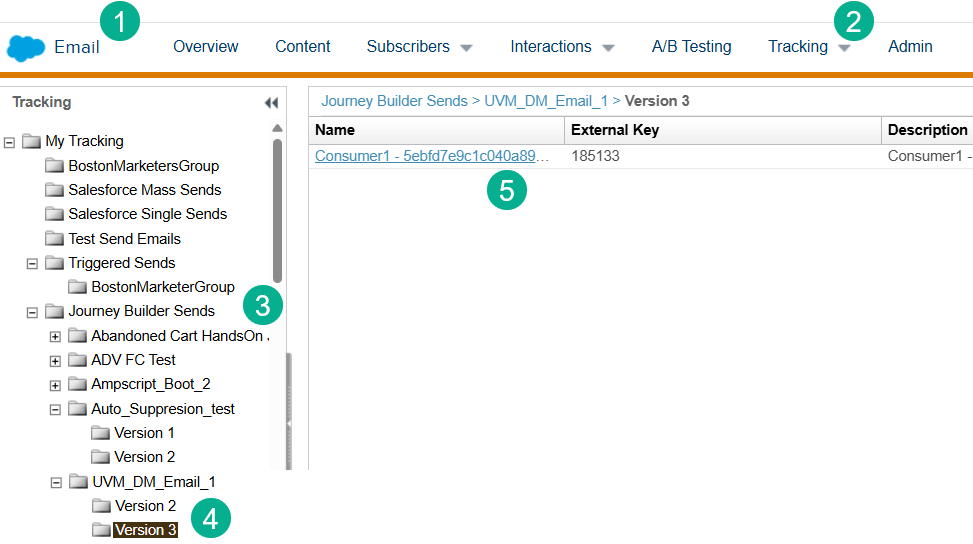Click the Salesforce cloud logo icon
Screen dimensions: 973x544
[26, 47]
